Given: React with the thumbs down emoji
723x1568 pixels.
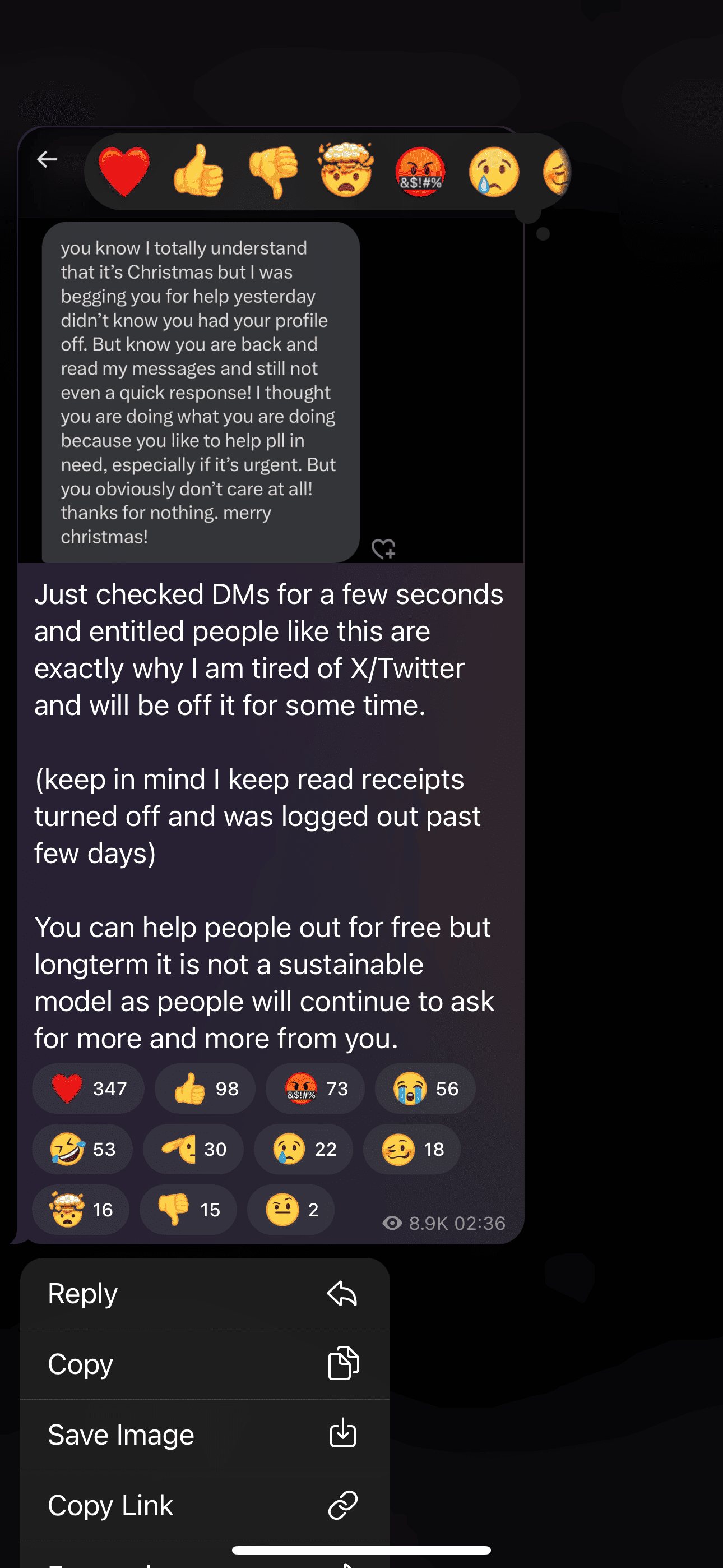Looking at the screenshot, I should (x=272, y=172).
